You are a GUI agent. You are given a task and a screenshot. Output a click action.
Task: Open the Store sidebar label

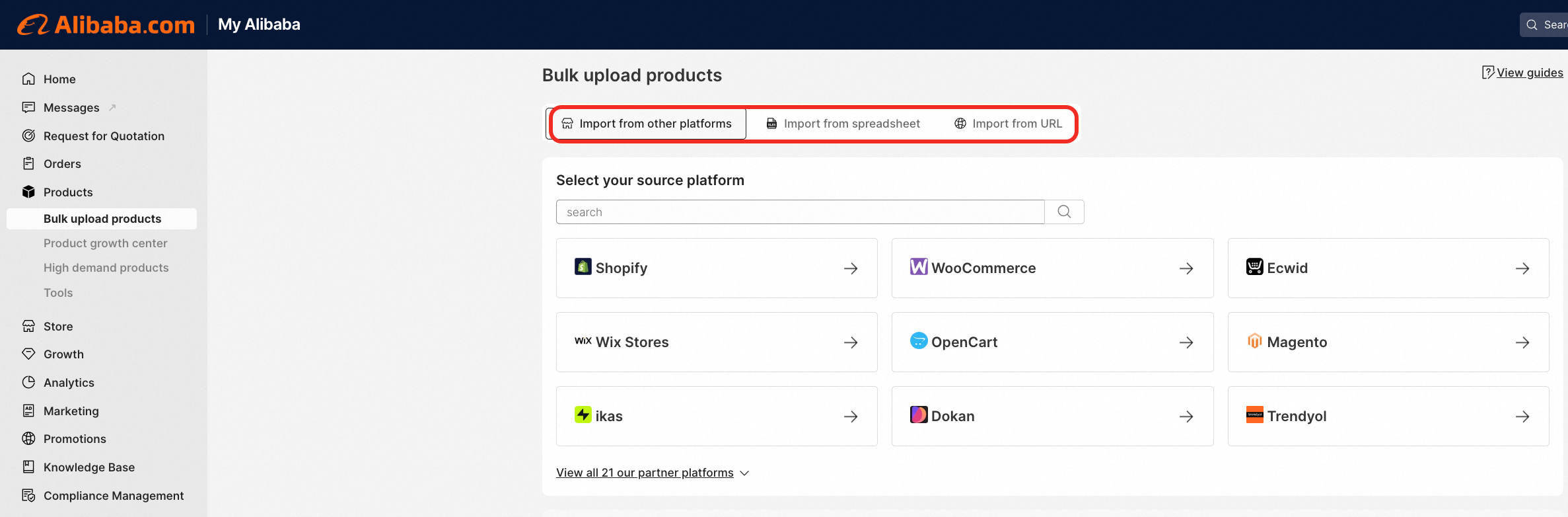click(x=58, y=327)
